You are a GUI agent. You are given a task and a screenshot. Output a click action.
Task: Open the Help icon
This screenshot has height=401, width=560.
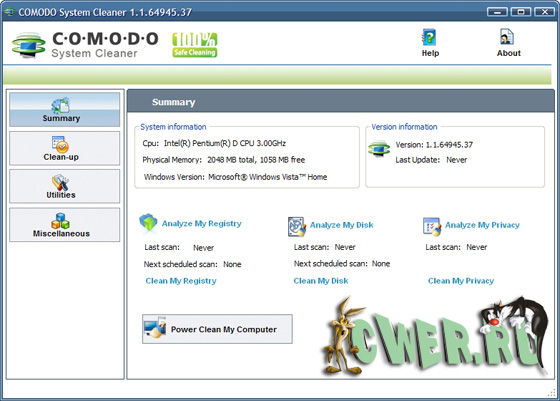click(429, 37)
